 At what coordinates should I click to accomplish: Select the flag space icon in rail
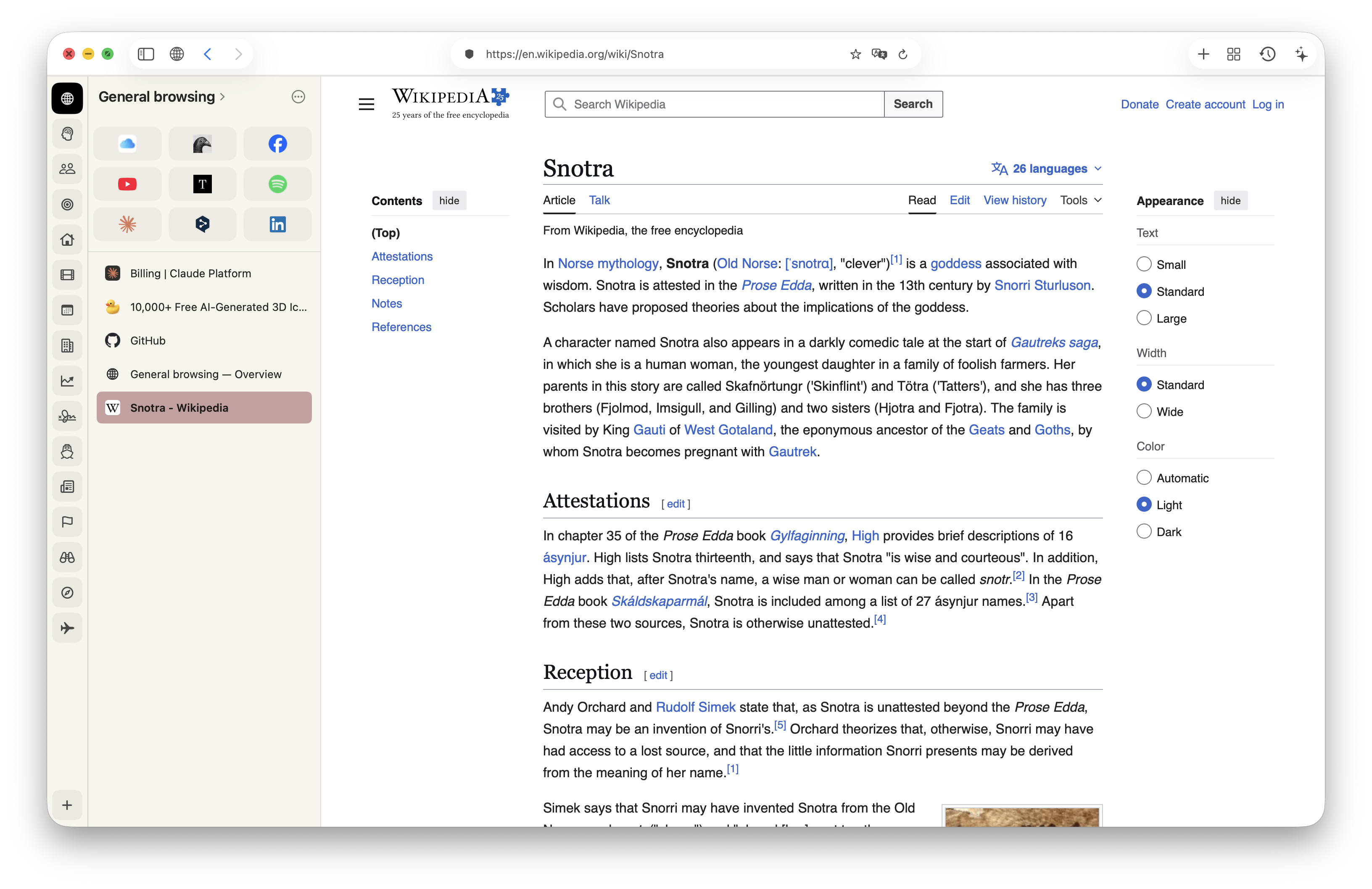[x=67, y=522]
